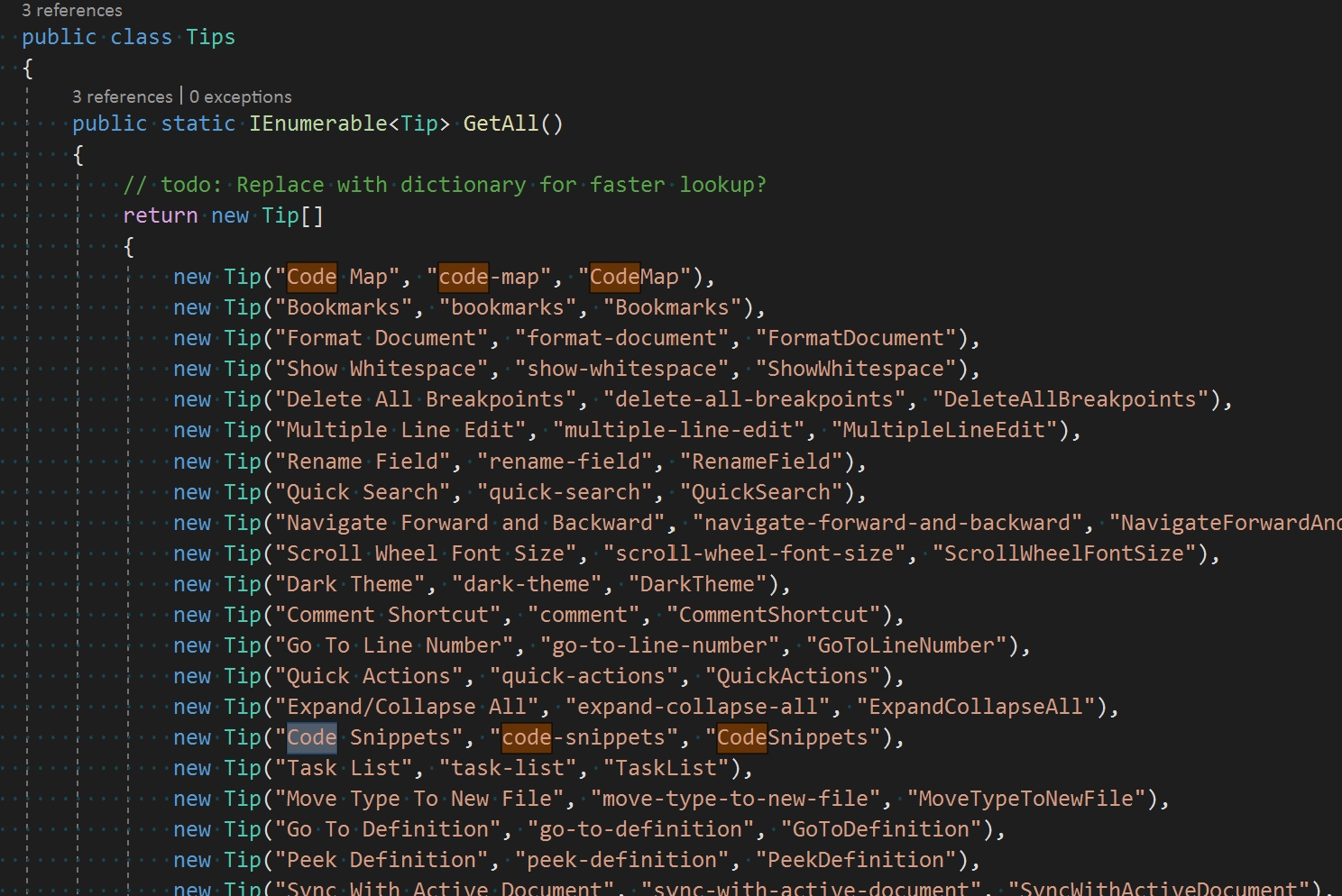Click the "3 references" link above GetAll method
This screenshot has width=1342, height=896.
tap(123, 96)
